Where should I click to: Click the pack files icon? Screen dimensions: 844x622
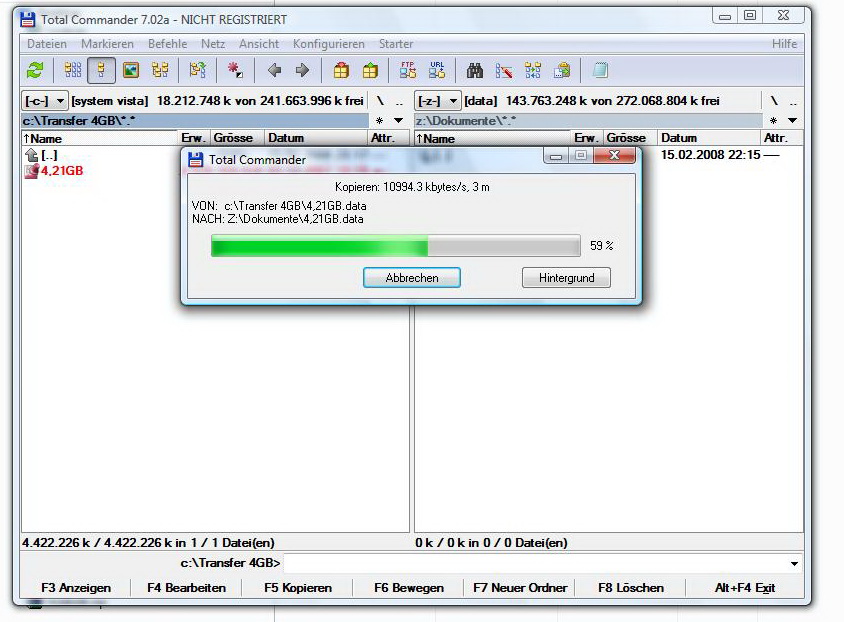tap(341, 70)
